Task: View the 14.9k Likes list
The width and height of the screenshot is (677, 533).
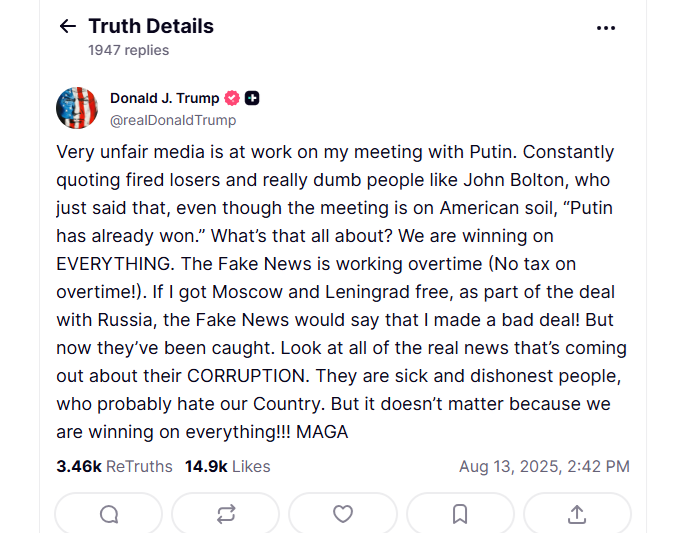Action: click(227, 466)
